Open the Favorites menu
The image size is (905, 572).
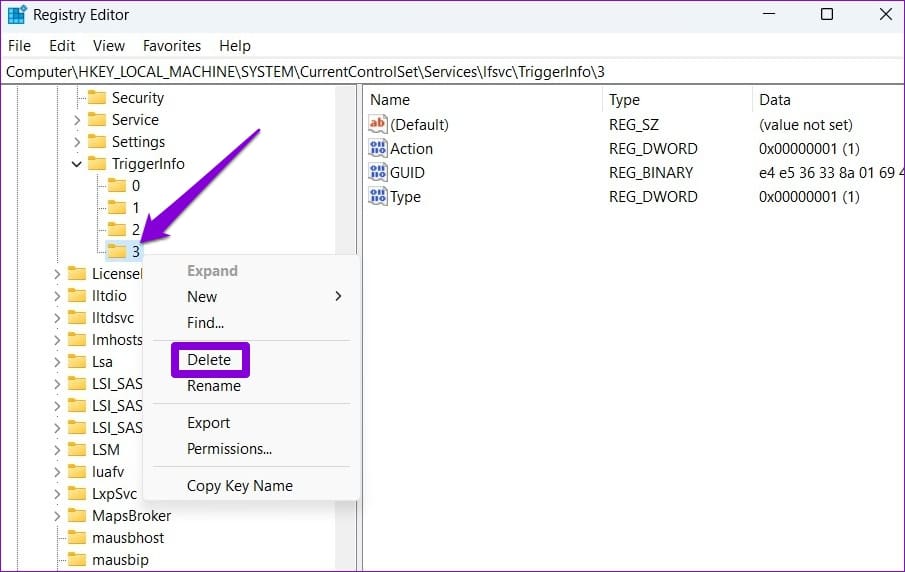click(x=172, y=46)
